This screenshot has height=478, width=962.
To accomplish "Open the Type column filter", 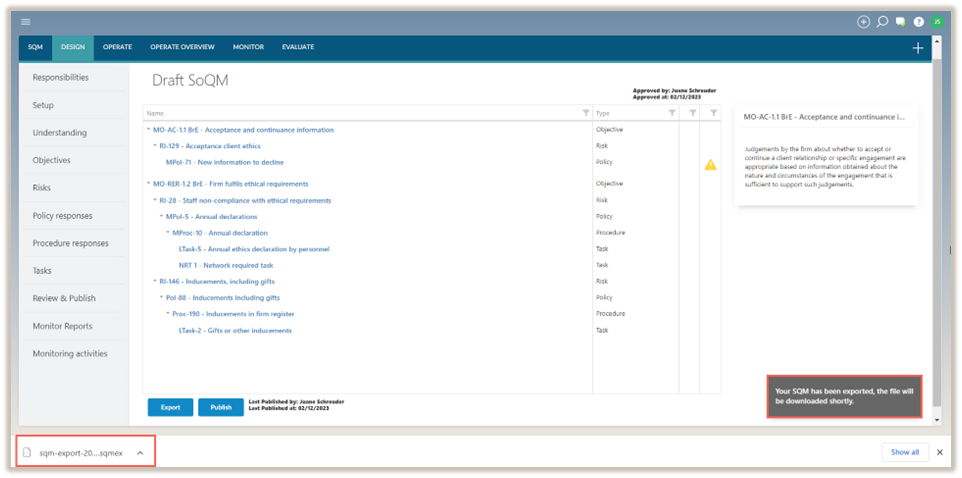I will [x=672, y=113].
